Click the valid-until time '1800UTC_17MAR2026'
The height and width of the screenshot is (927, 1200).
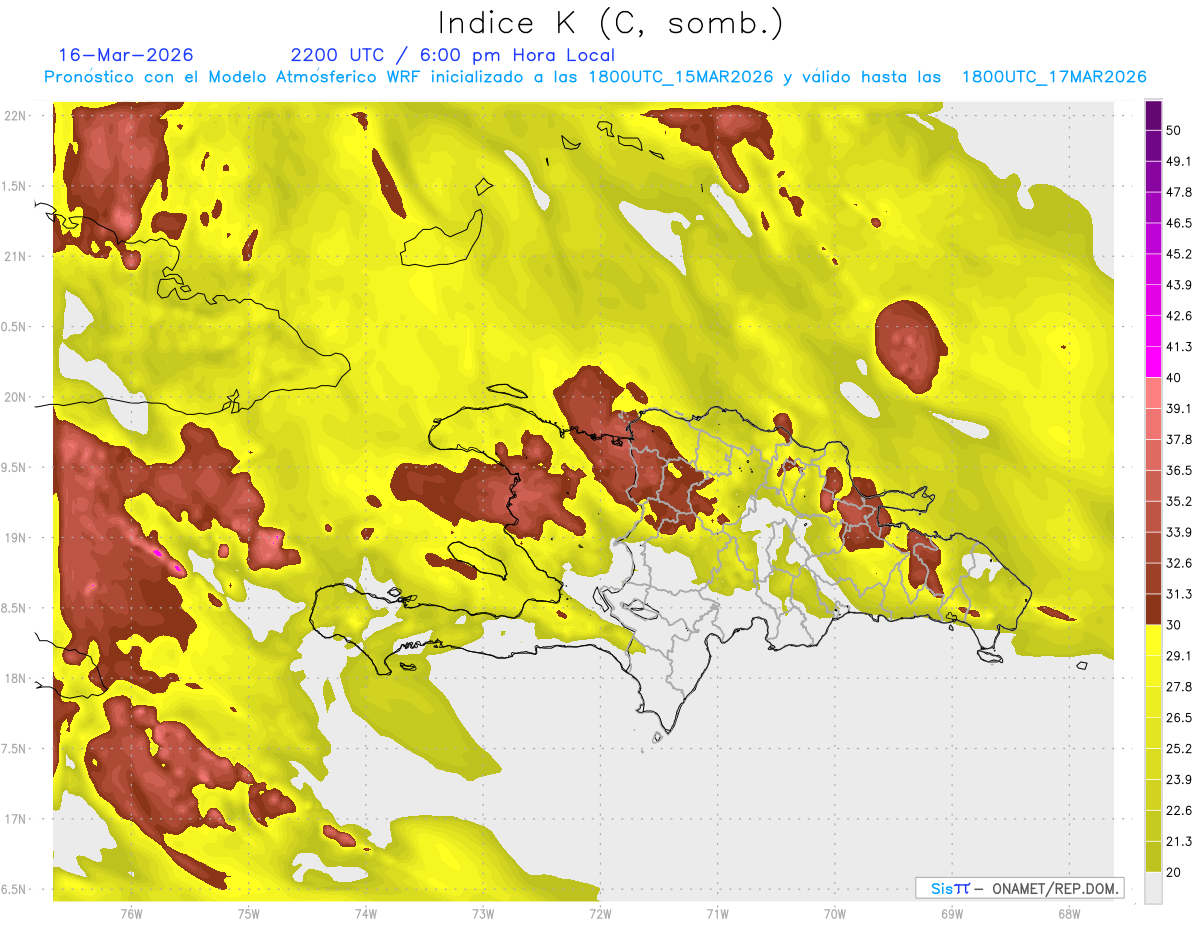click(1053, 77)
